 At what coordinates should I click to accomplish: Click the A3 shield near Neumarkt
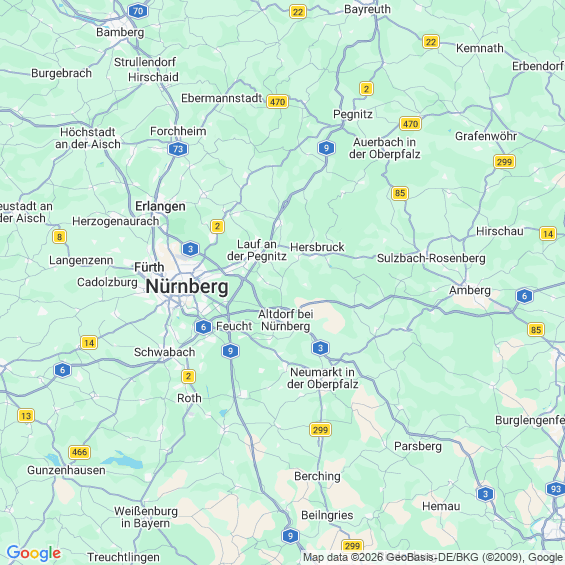320,348
